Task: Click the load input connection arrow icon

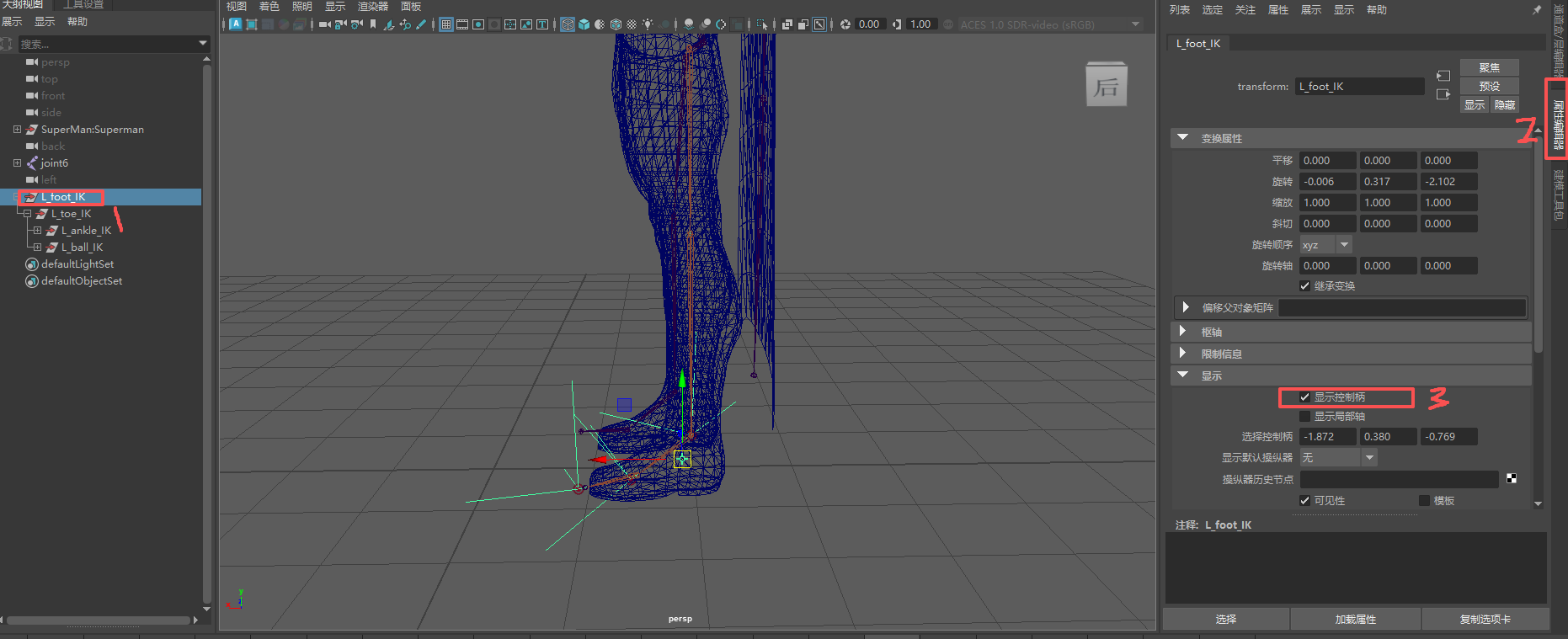Action: [1443, 76]
